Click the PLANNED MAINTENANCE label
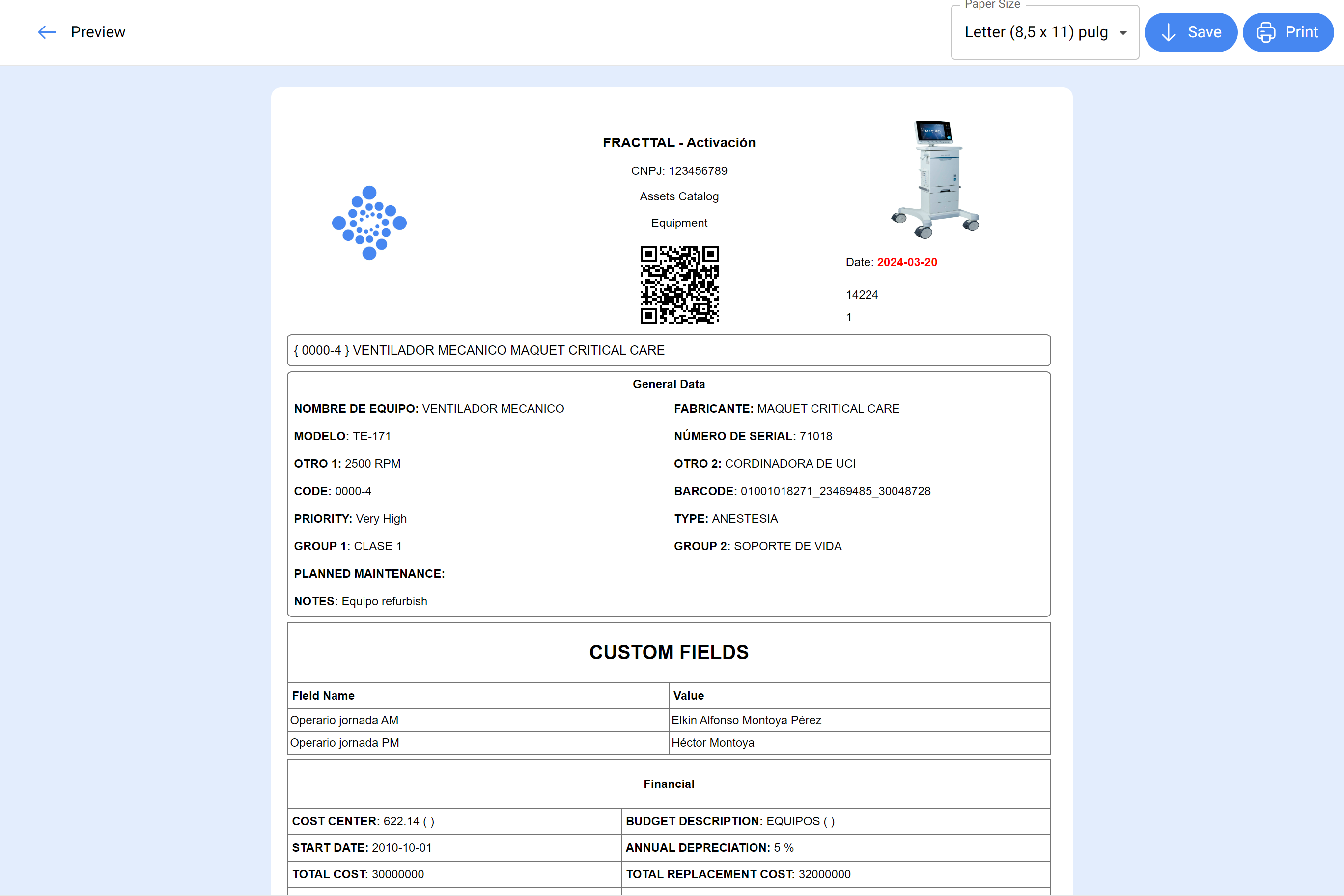Viewport: 1344px width, 896px height. (x=369, y=574)
